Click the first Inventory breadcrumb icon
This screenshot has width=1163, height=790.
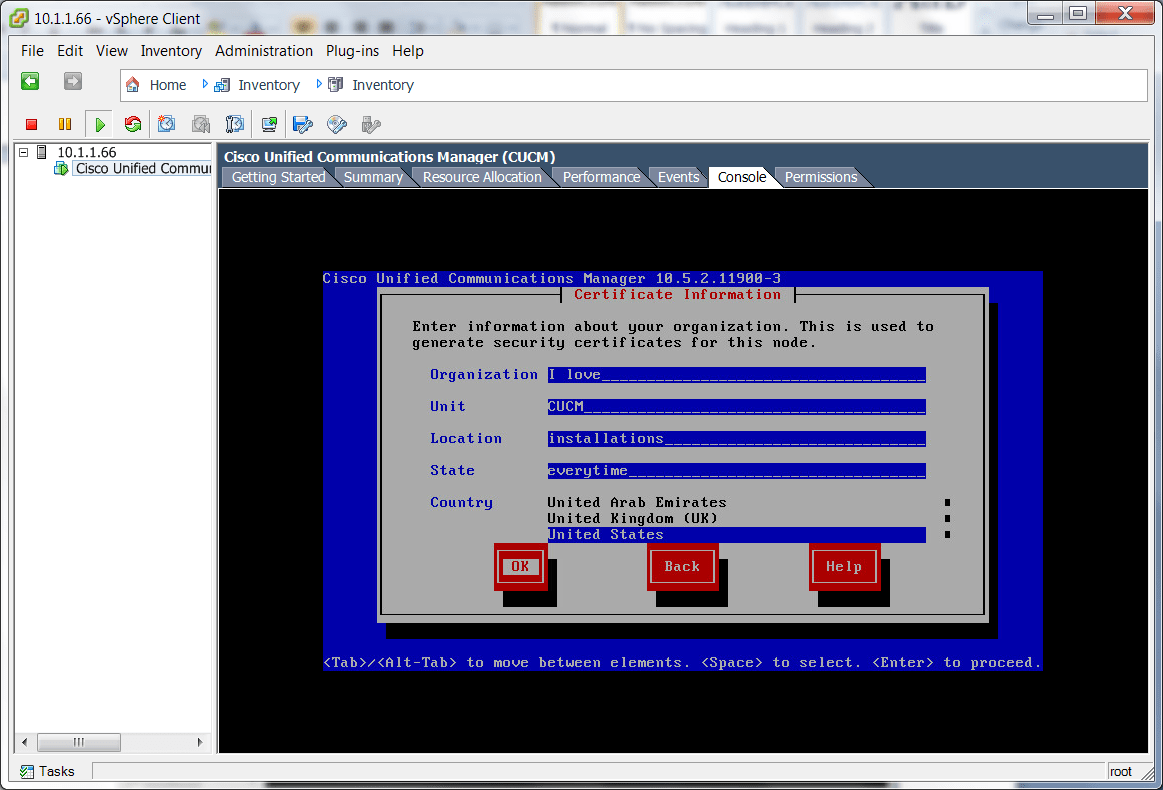(x=222, y=85)
